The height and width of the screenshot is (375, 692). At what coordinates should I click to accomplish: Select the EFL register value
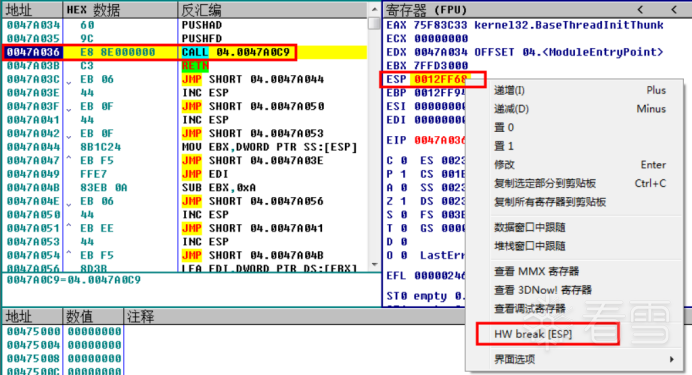pos(440,276)
